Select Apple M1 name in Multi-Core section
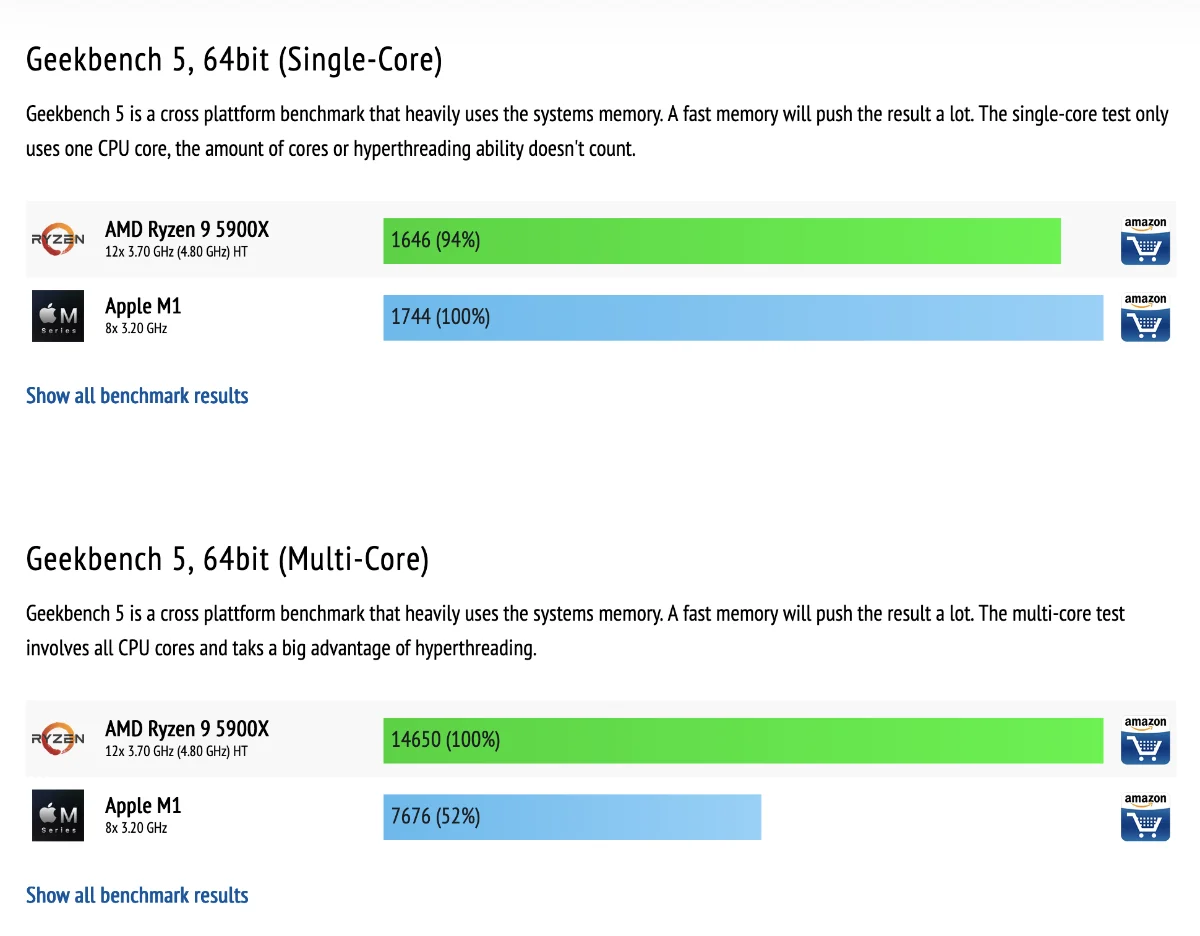Viewport: 1200px width, 936px height. (143, 805)
